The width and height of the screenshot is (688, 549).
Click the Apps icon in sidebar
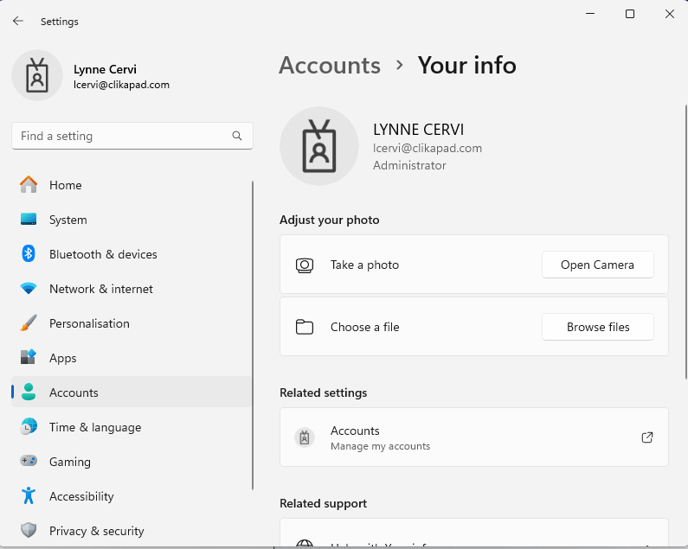click(29, 358)
